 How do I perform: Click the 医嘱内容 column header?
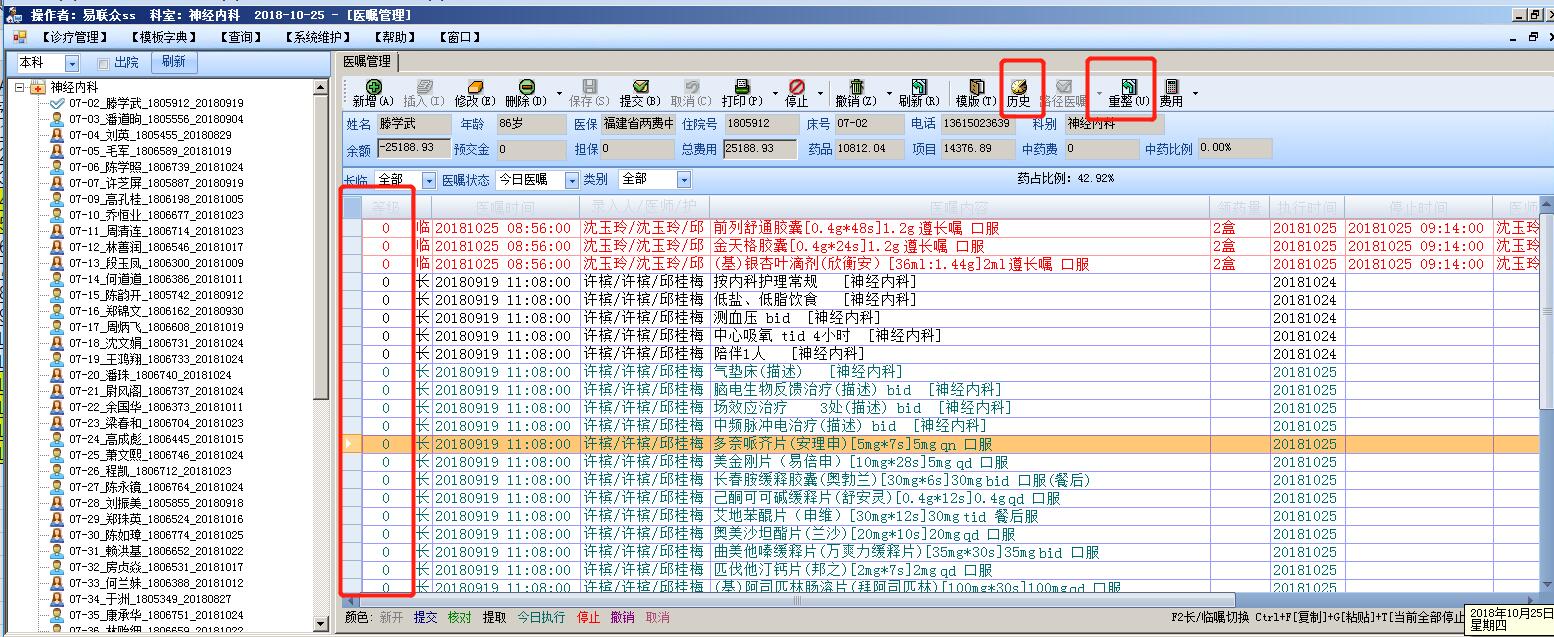pyautogui.click(x=959, y=207)
